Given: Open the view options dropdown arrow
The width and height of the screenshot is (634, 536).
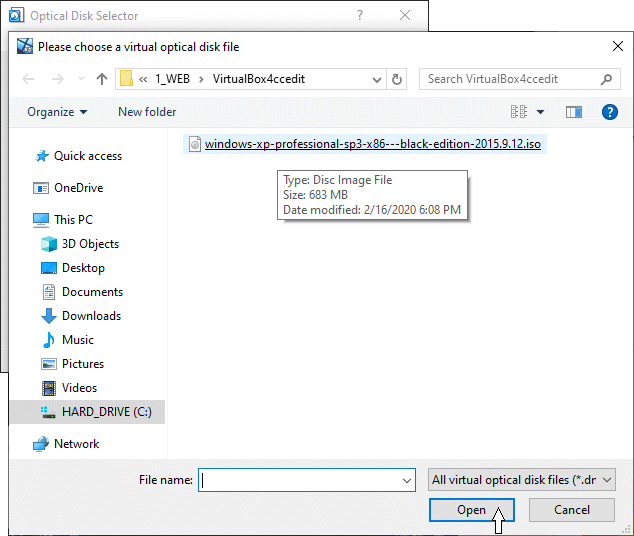Looking at the screenshot, I should [x=541, y=112].
